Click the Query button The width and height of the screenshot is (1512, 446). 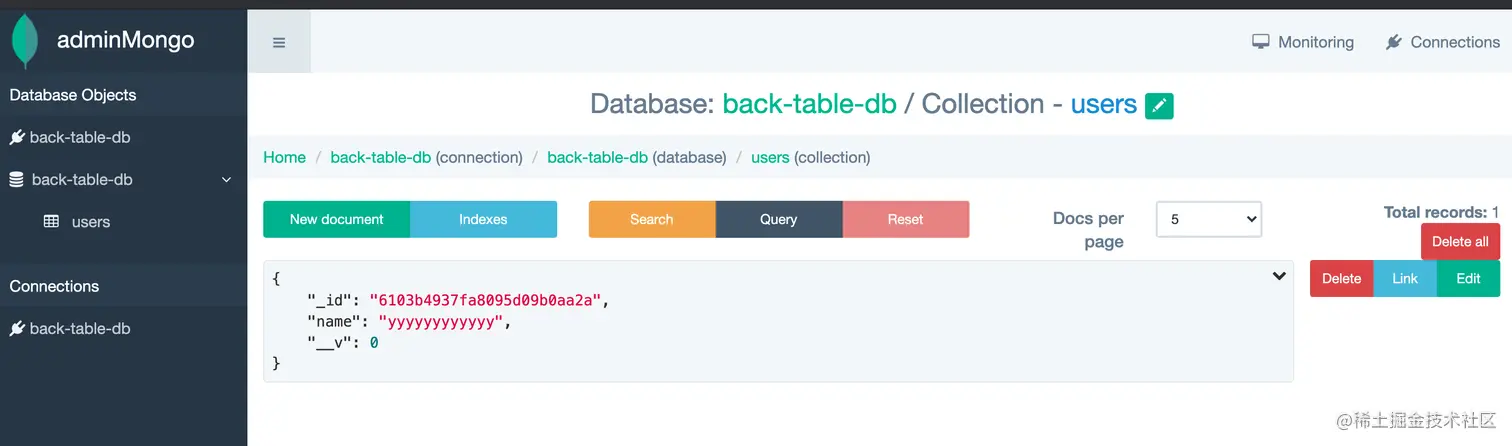point(779,219)
